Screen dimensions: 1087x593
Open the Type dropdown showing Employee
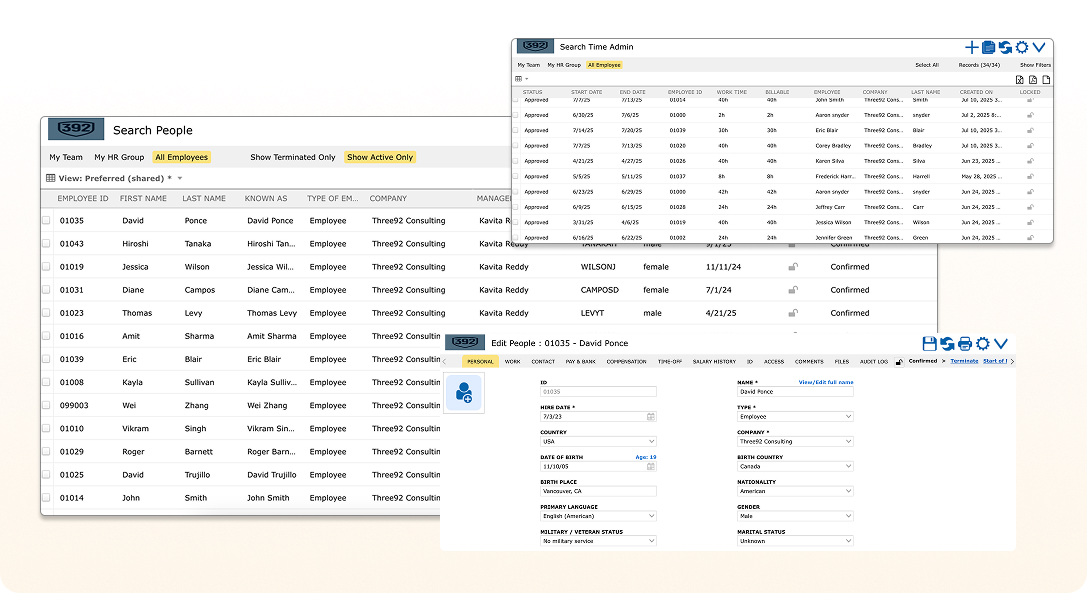coord(795,417)
